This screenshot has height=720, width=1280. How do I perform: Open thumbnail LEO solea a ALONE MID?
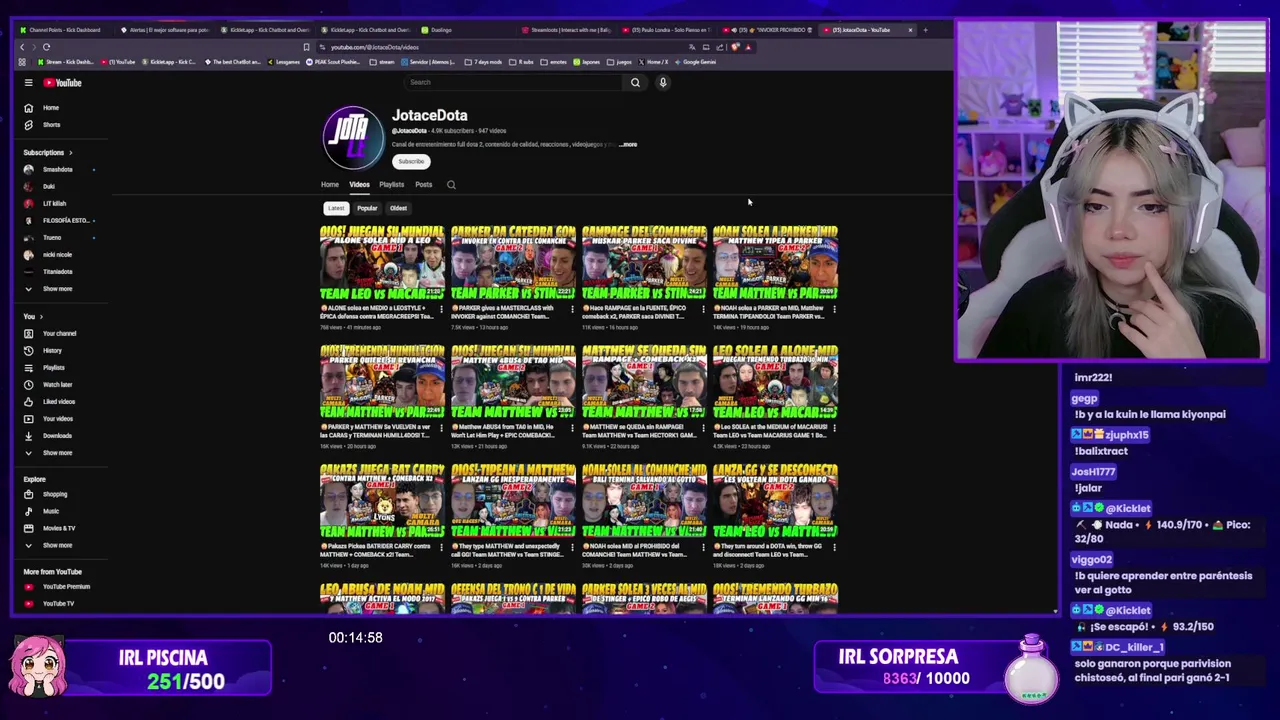(x=775, y=382)
